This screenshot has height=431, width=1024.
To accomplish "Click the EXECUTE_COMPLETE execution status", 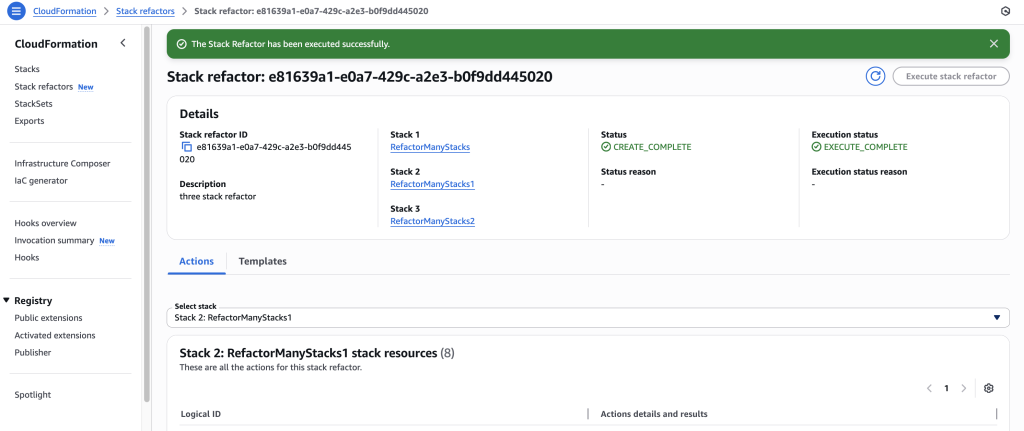I will [x=865, y=147].
